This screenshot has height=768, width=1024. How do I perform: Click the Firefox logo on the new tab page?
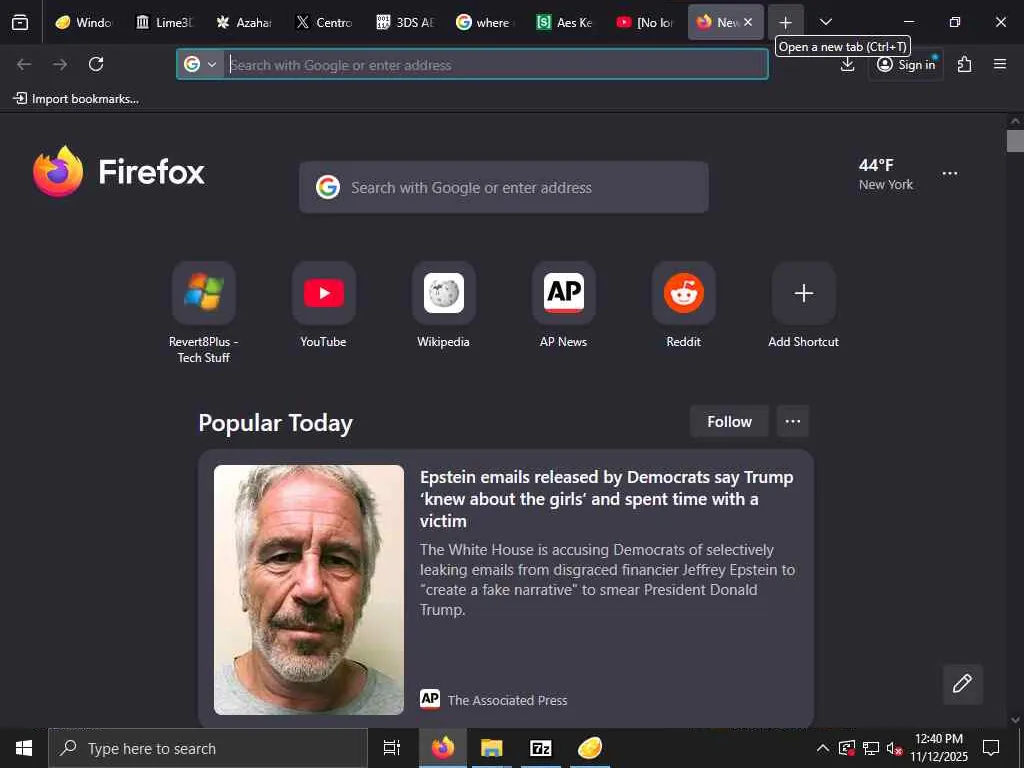click(x=119, y=172)
